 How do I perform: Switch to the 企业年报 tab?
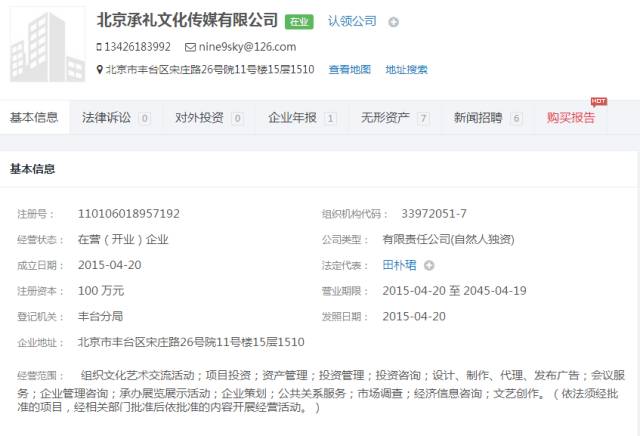(302, 118)
